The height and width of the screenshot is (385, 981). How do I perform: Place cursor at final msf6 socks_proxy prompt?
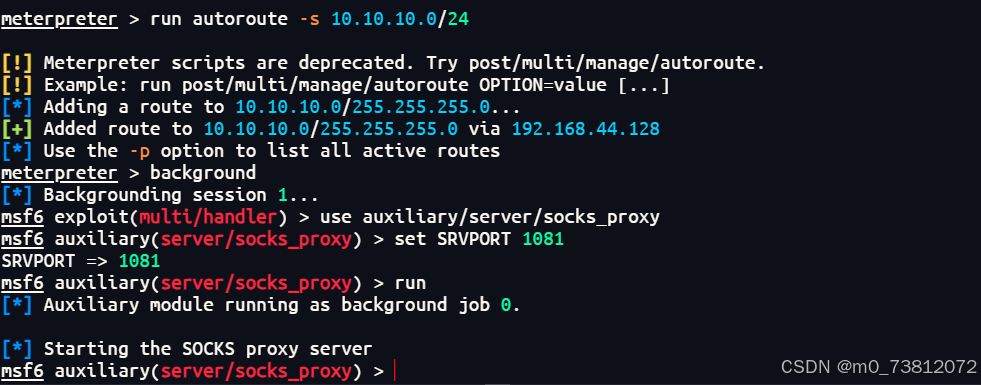coord(395,371)
